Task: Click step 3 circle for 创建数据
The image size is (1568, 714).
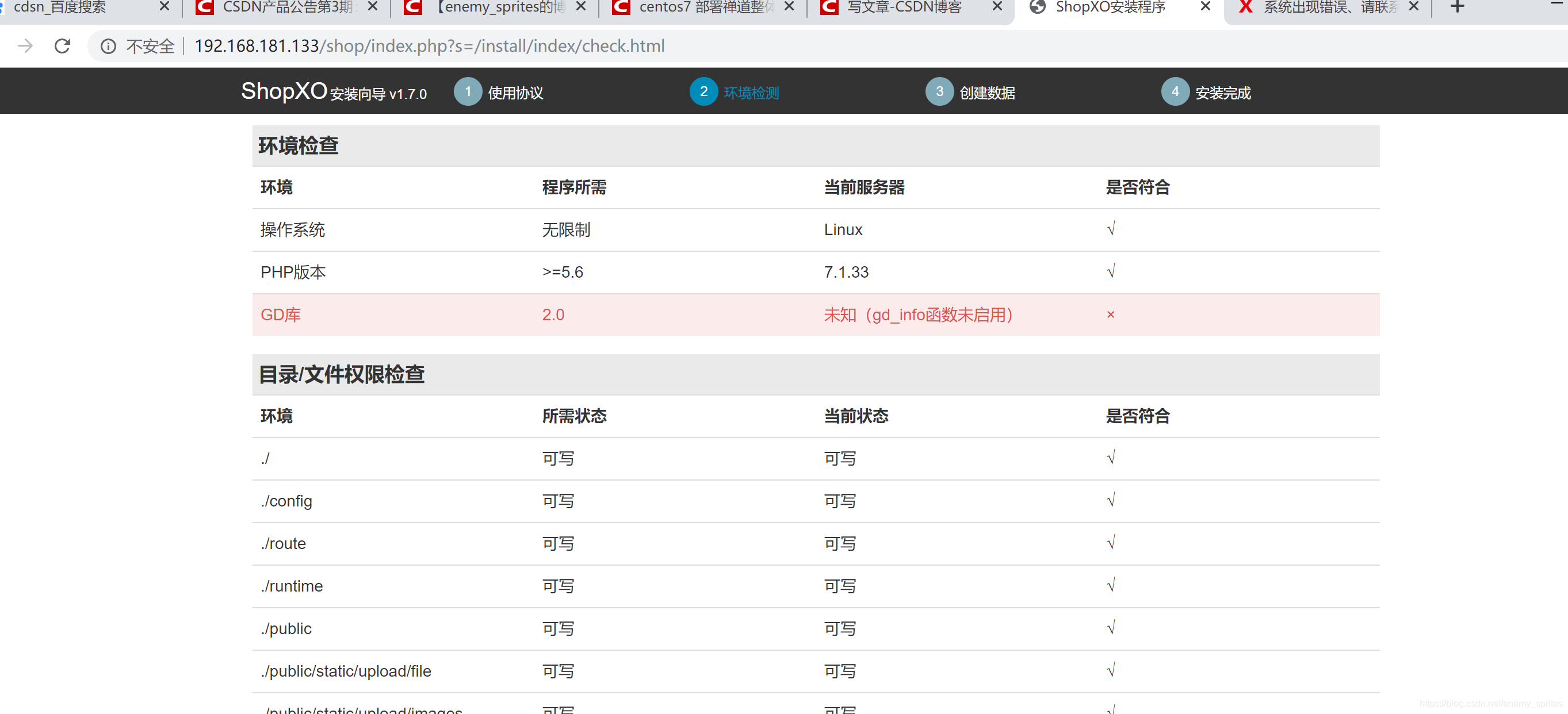Action: coord(939,91)
